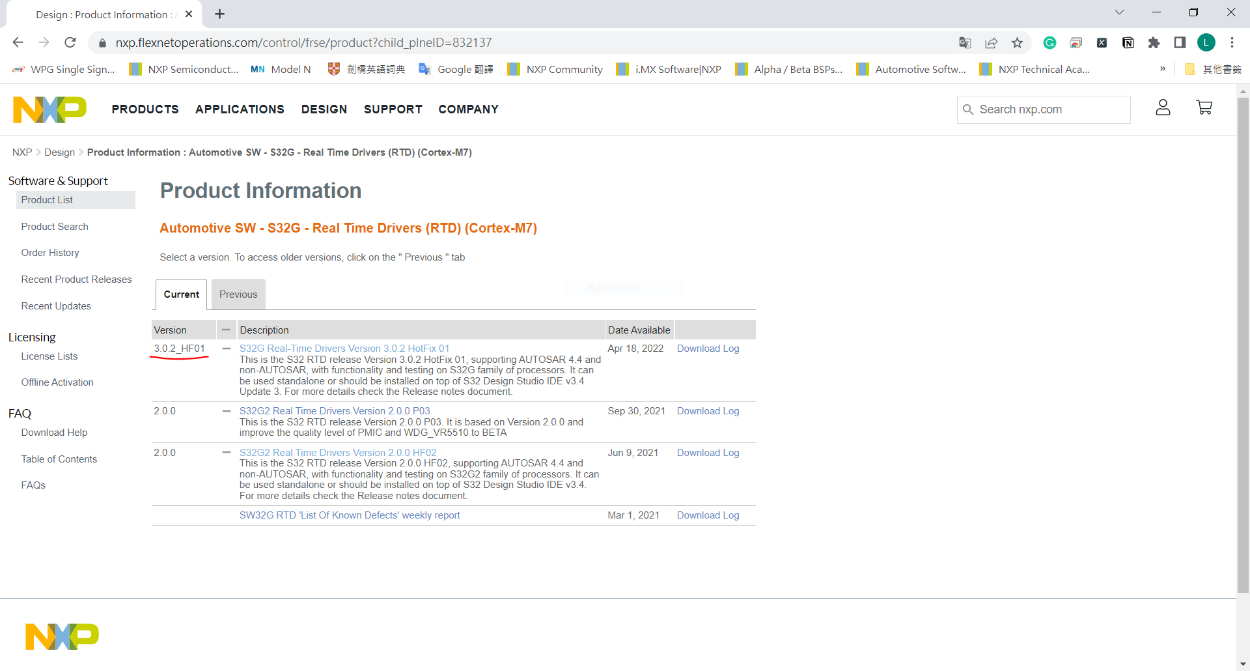Screen dimensions: 1250x671
Task: Open WPG Single Sign bookmark
Action: pyautogui.click(x=63, y=69)
